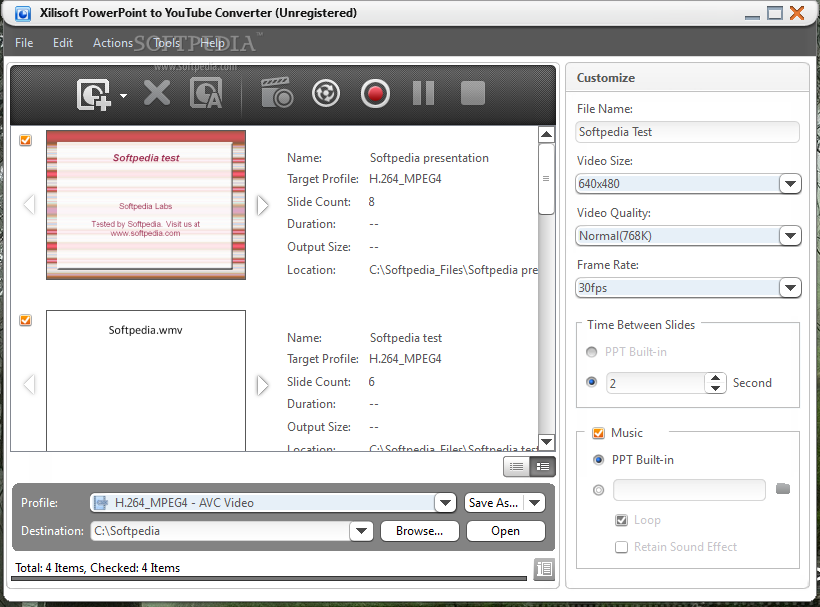Open the Actions menu
Viewport: 820px width, 607px height.
[113, 43]
